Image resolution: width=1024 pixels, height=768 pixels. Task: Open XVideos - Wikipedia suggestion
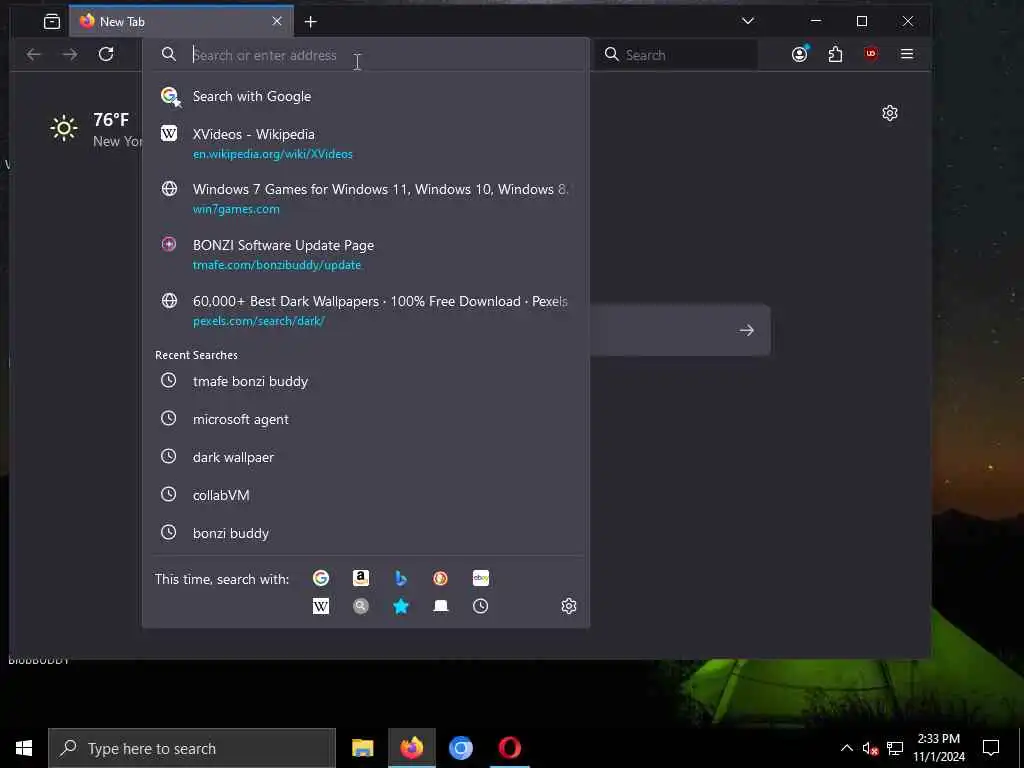pos(366,143)
